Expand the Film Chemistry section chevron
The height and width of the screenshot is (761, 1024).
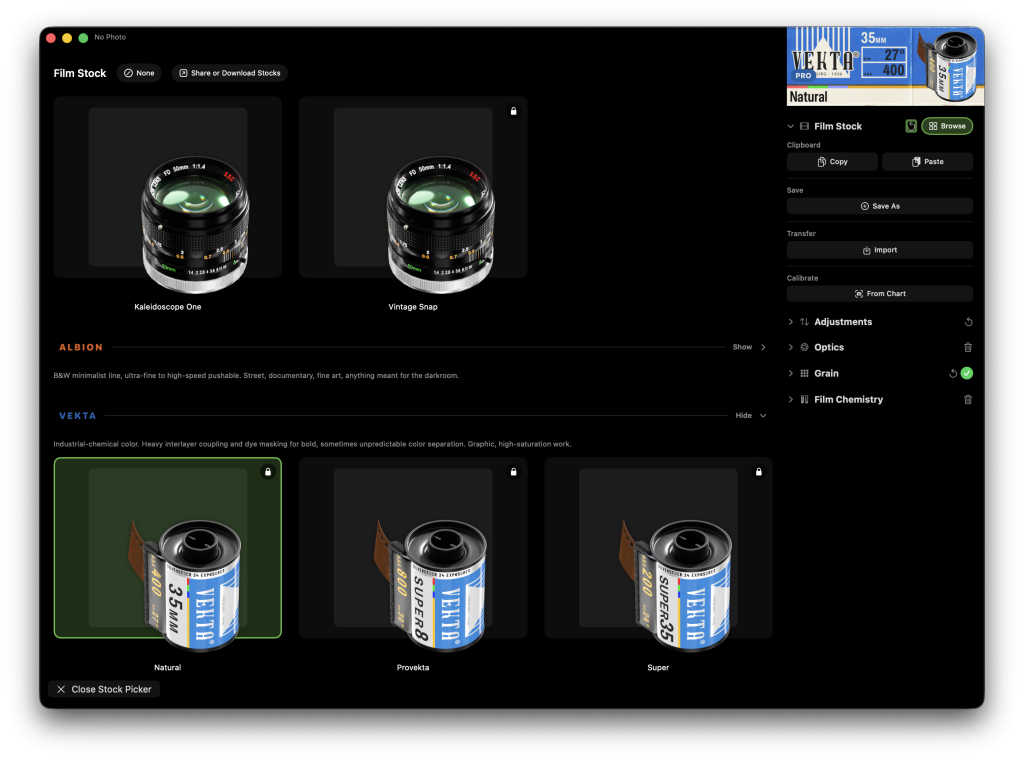click(790, 400)
